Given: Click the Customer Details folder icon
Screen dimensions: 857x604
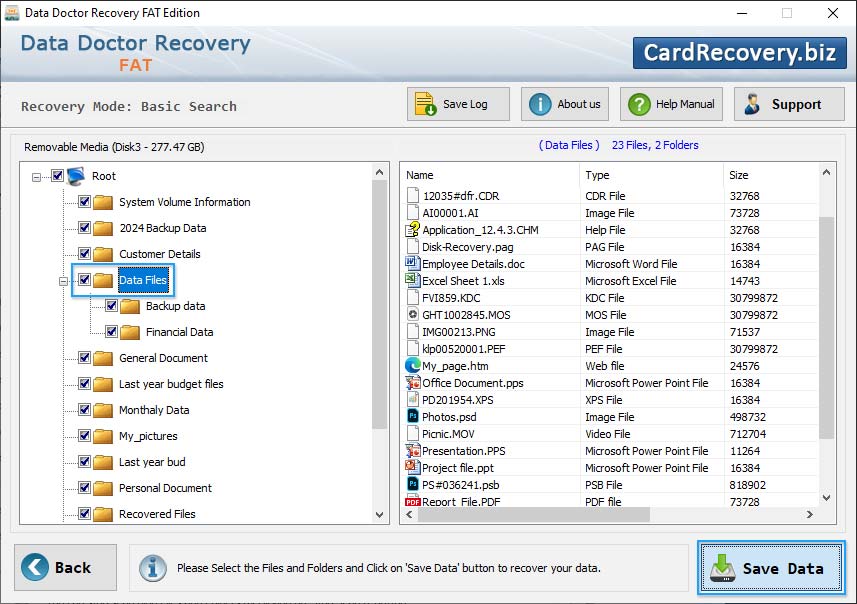Looking at the screenshot, I should (x=103, y=254).
